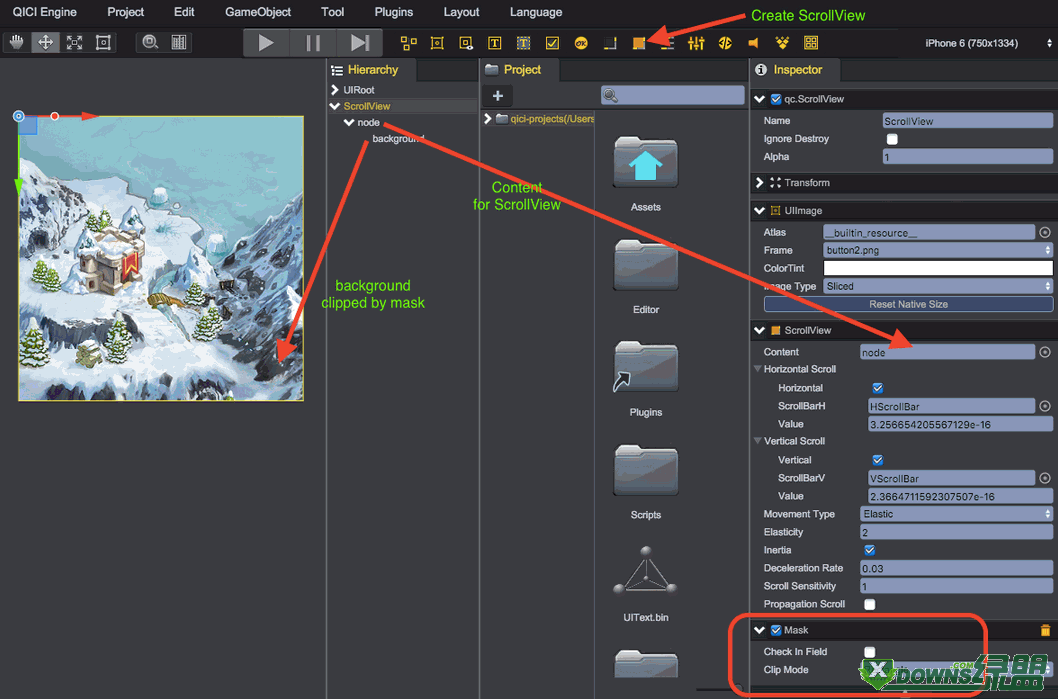Screen dimensions: 1058x699
Task: Expand the Transform section
Action: pos(760,183)
